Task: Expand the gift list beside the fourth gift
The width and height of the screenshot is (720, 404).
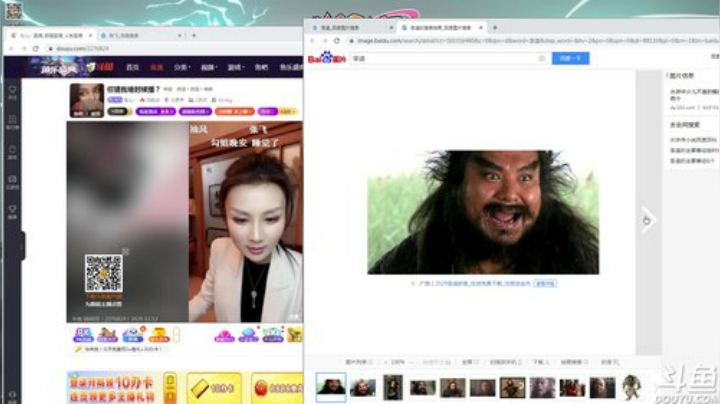Action: 176,335
